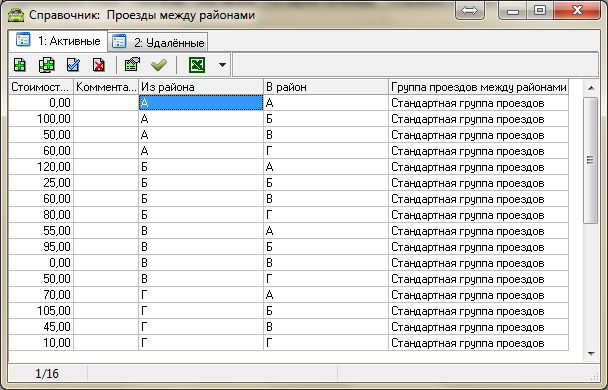
Task: Select the cost cell 105,00
Action: (x=41, y=311)
